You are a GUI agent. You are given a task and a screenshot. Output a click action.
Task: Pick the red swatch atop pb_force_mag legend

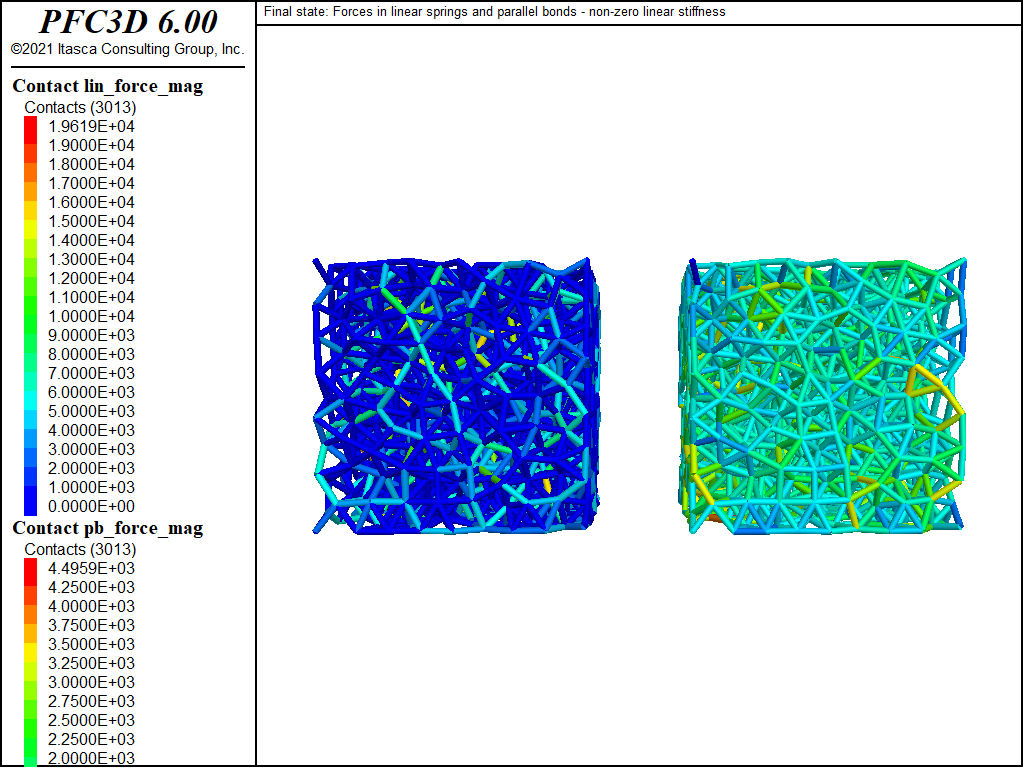(x=30, y=568)
